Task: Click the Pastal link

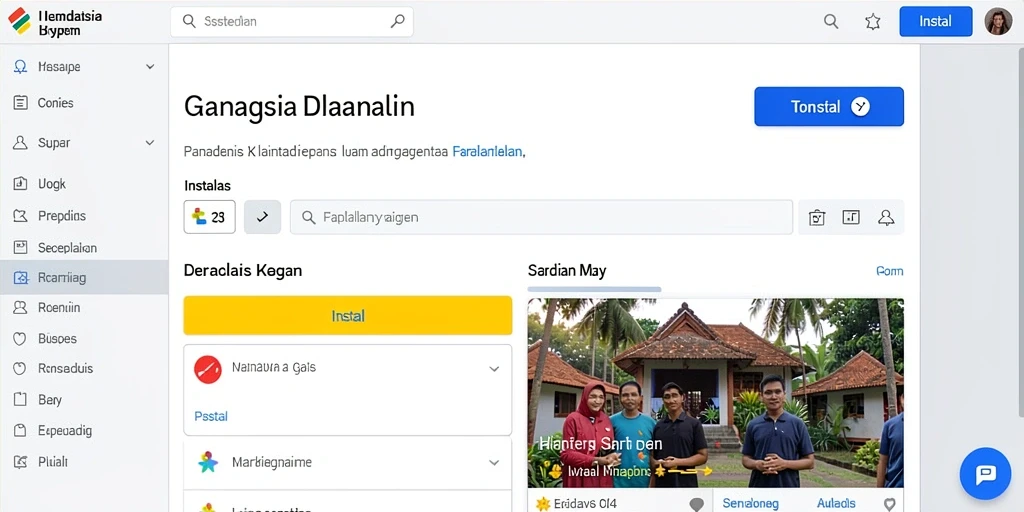Action: pyautogui.click(x=211, y=415)
